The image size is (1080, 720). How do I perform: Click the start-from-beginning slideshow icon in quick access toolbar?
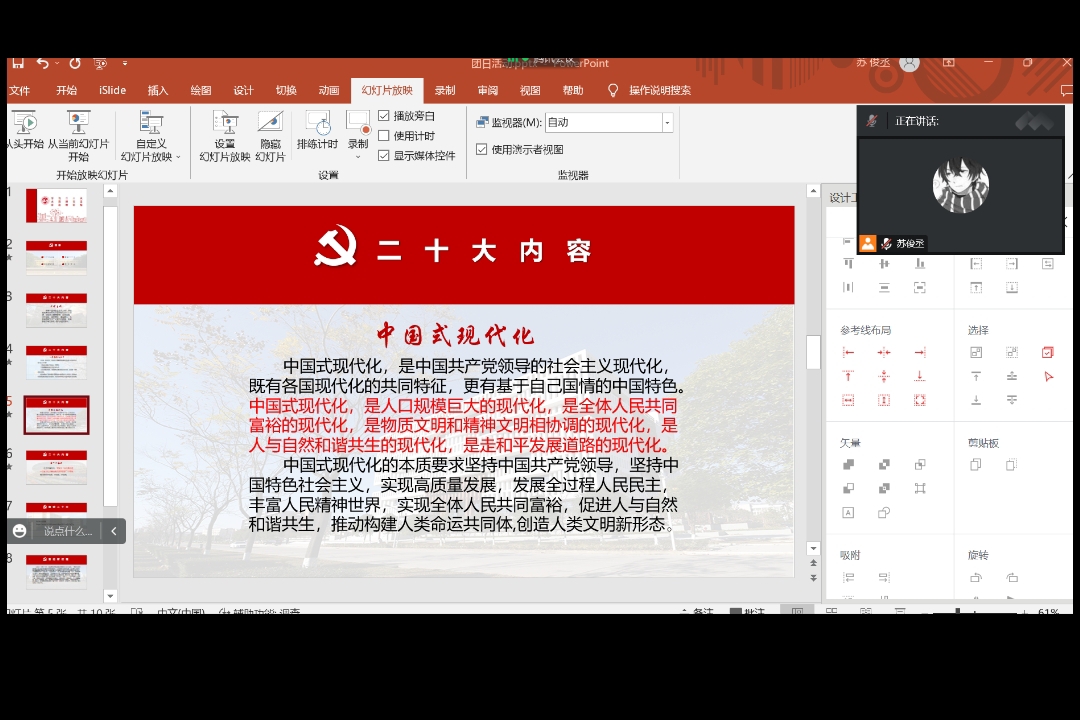(x=101, y=63)
